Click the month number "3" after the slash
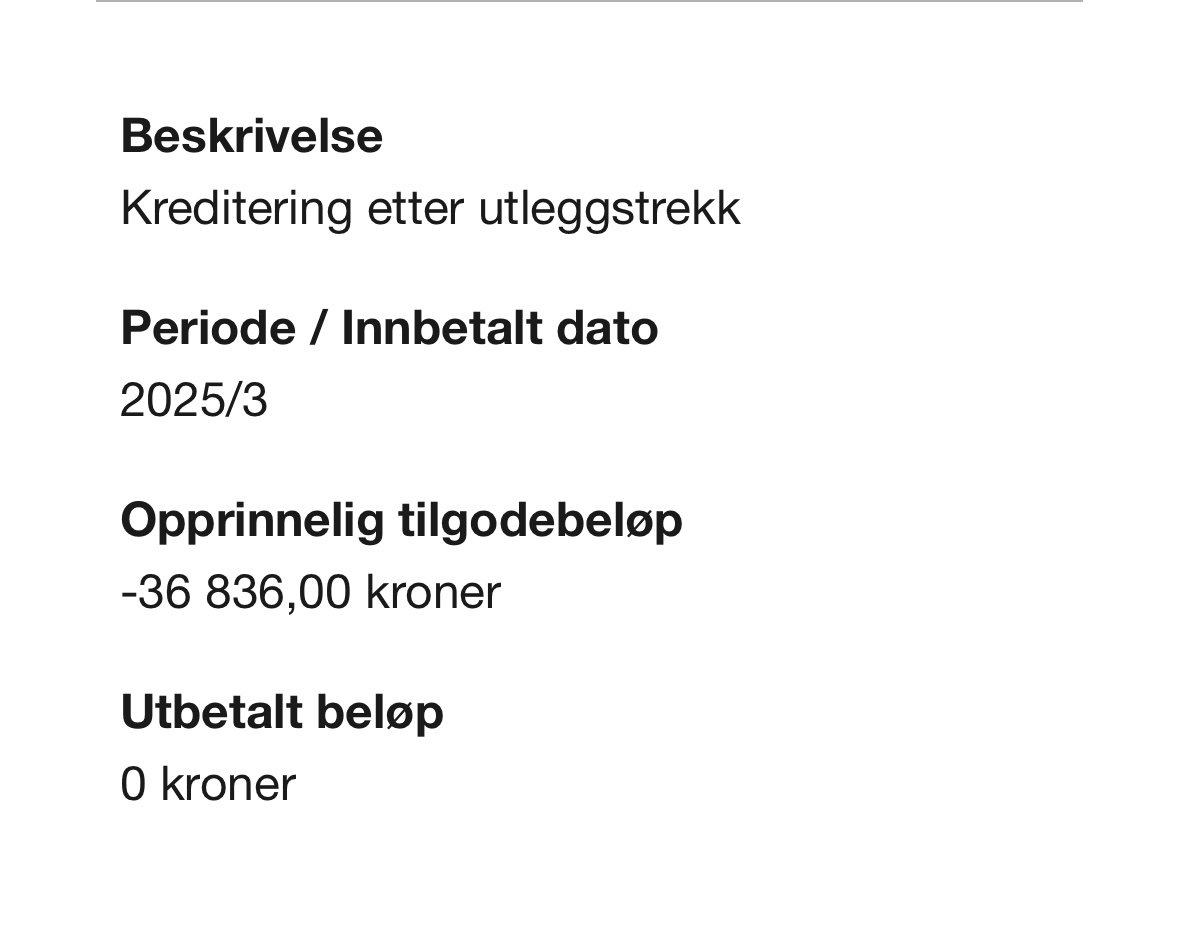This screenshot has width=1179, height=932. click(256, 402)
